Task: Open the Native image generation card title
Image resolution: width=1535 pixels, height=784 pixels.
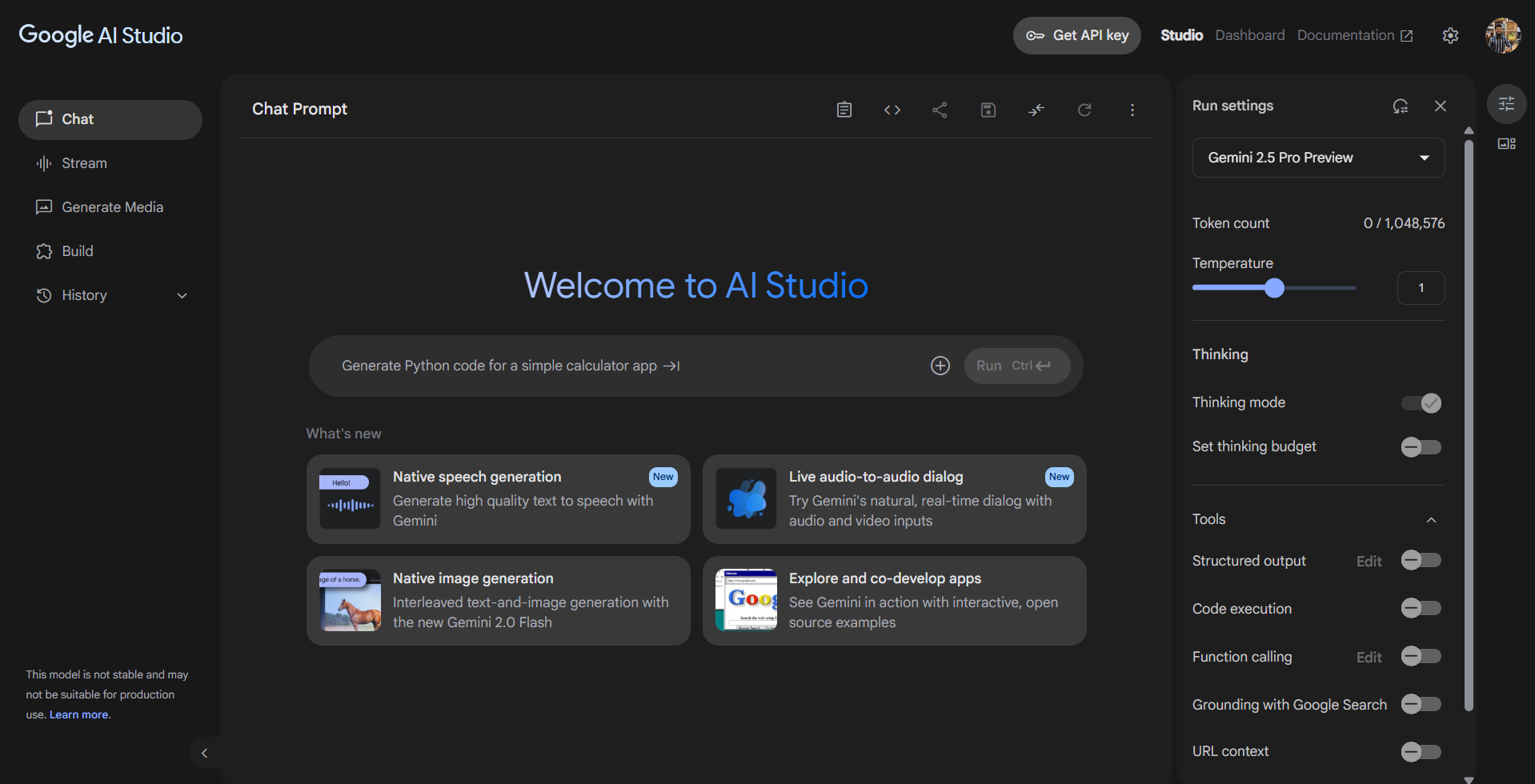Action: click(473, 578)
